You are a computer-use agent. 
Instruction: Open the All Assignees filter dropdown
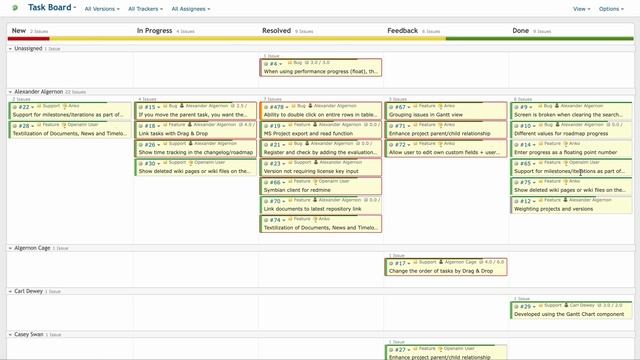pyautogui.click(x=191, y=9)
